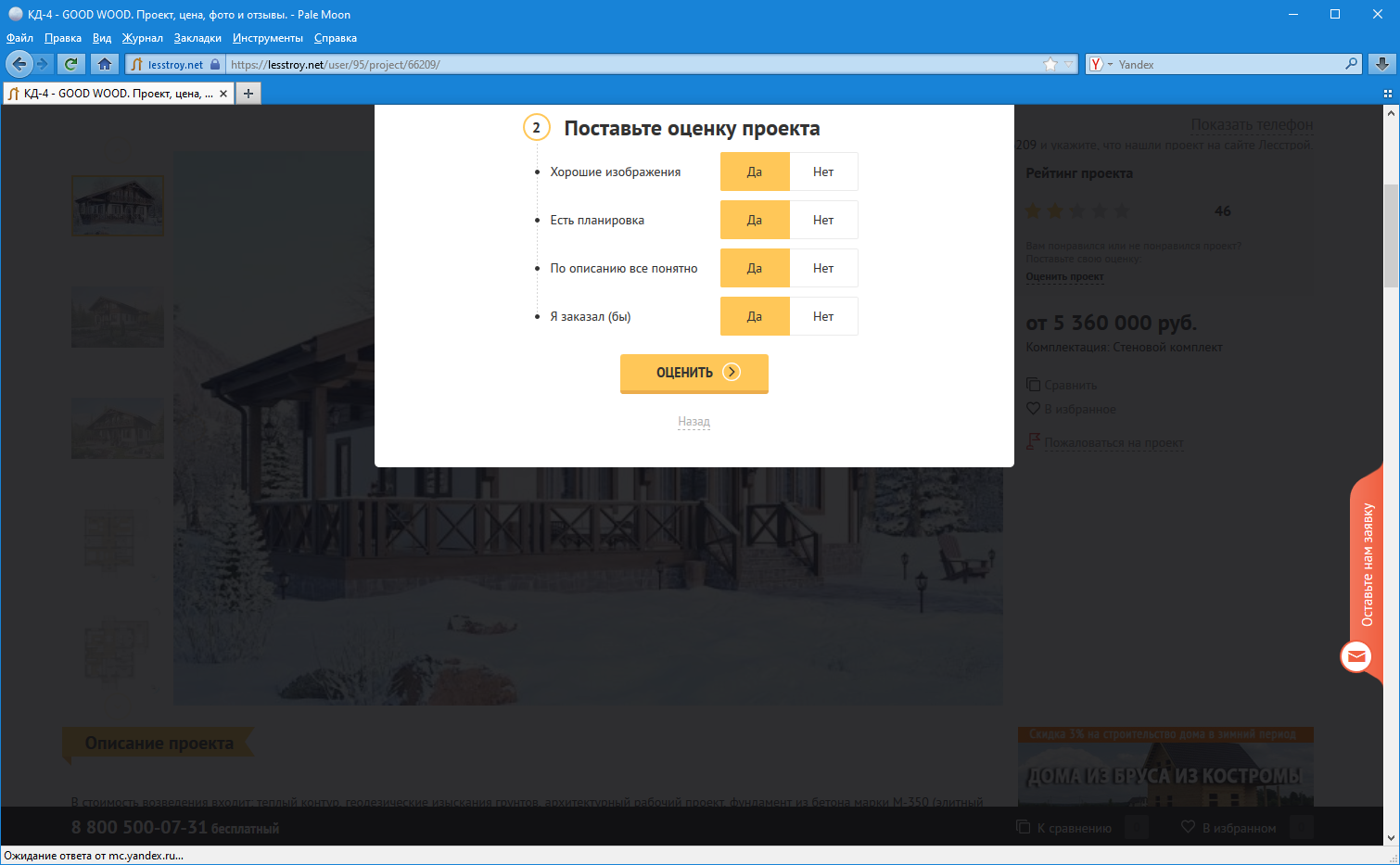Screen dimensions: 1400x865
Task: Click the second house thumbnail in the gallery
Action: 118,317
